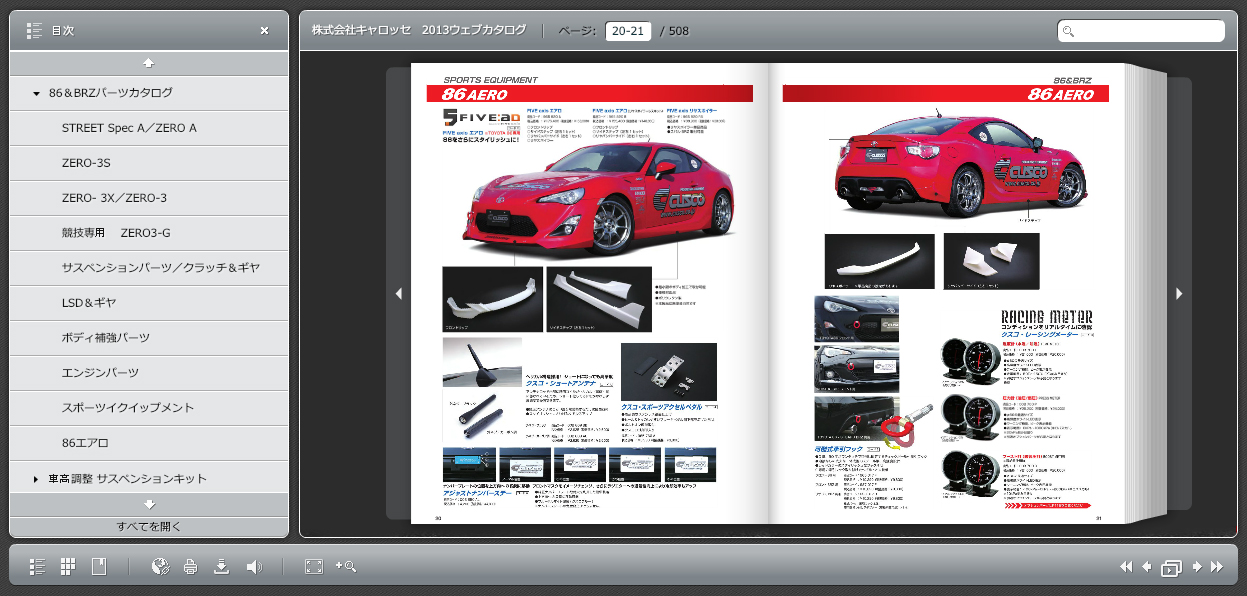
Task: Show the page thumbnails grid view
Action: coord(68,567)
